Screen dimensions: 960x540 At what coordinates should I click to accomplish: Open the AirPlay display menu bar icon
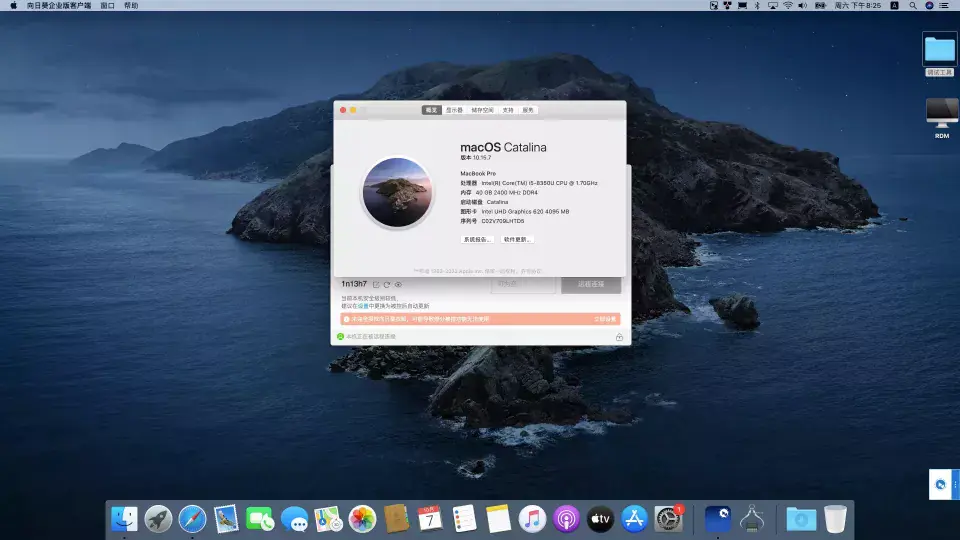773,6
